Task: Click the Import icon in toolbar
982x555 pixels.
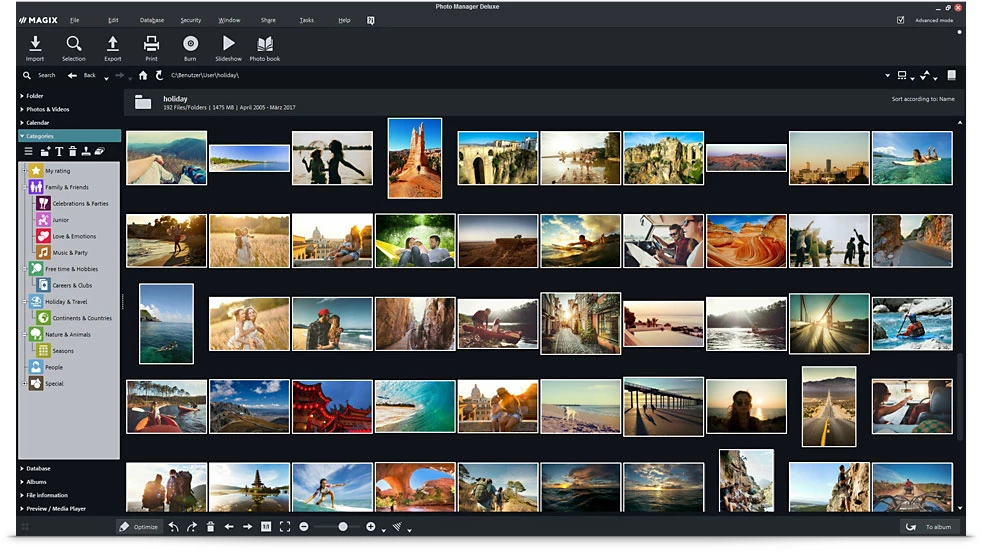Action: (35, 47)
